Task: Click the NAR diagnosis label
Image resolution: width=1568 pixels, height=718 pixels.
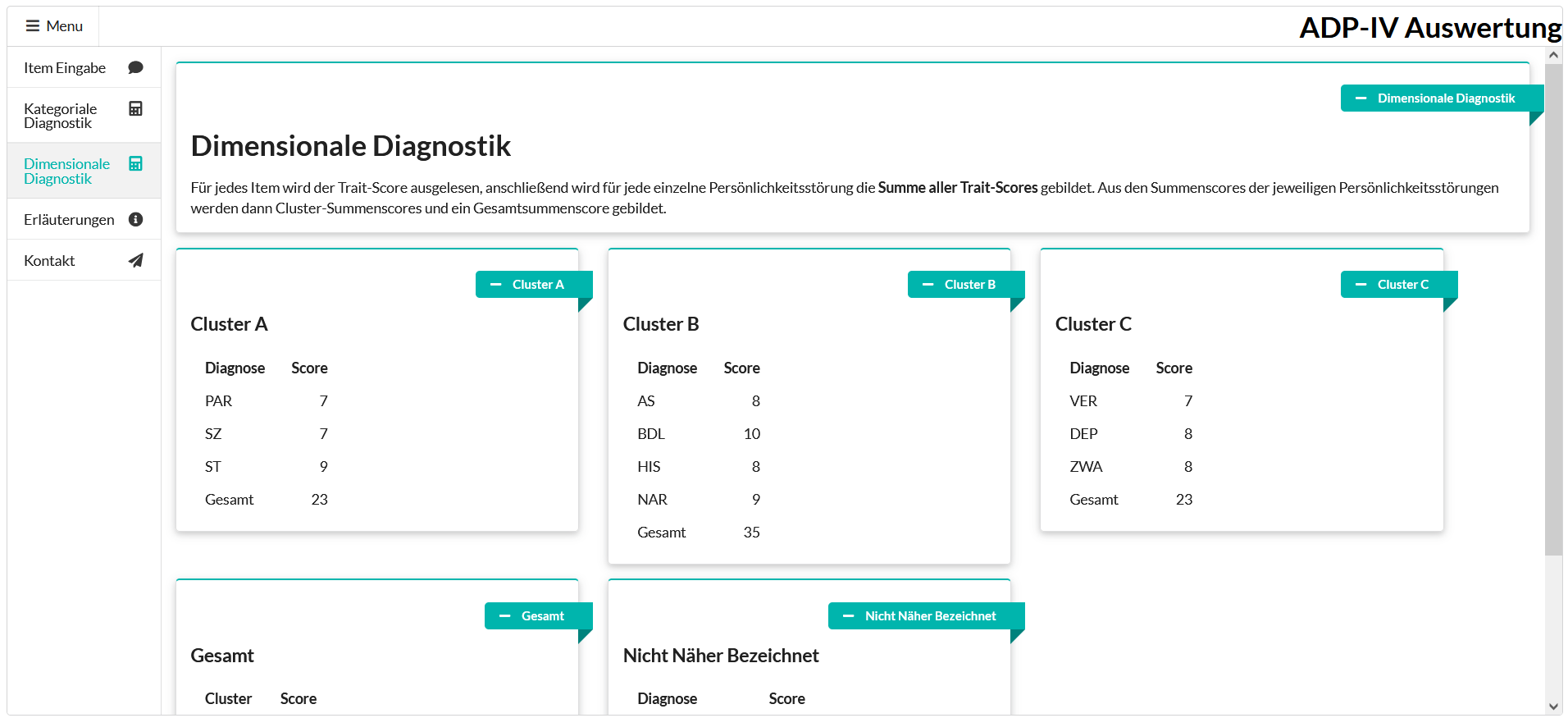Action: pos(652,500)
